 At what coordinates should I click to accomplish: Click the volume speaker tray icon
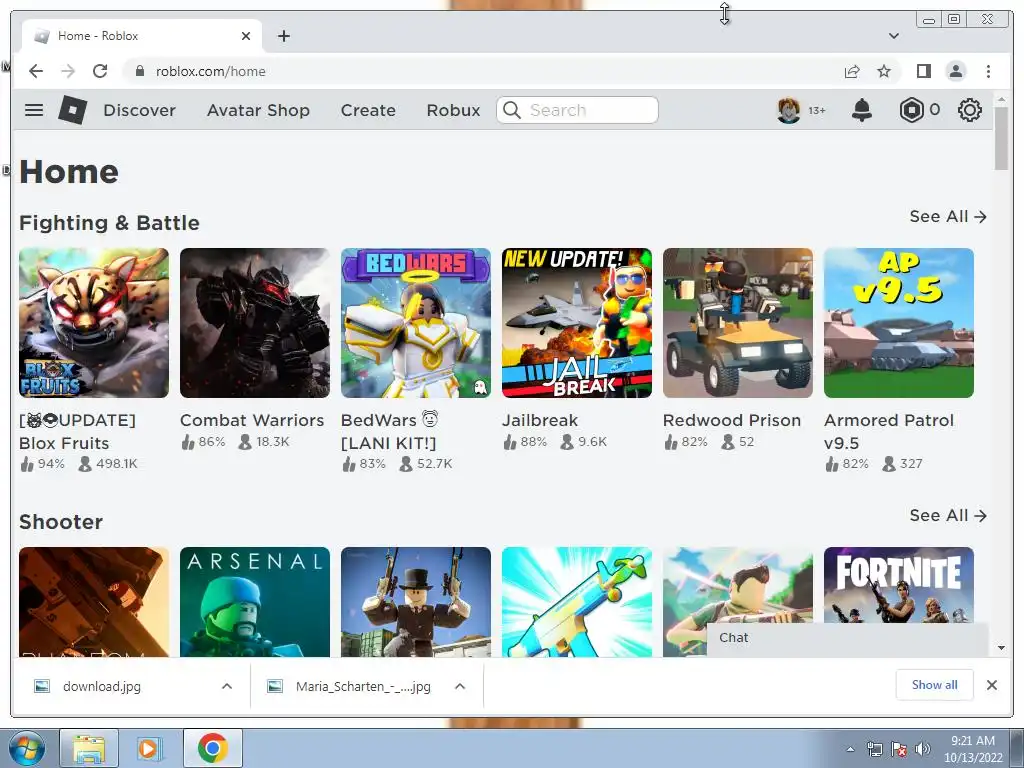coord(922,749)
